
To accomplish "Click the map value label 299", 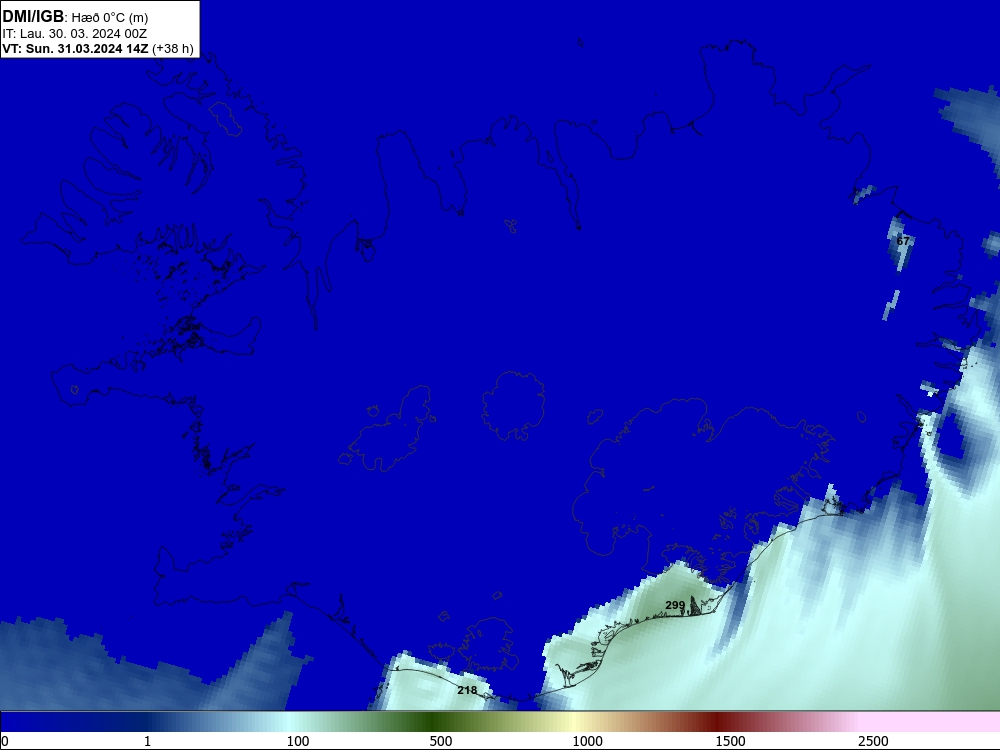I will coord(675,605).
